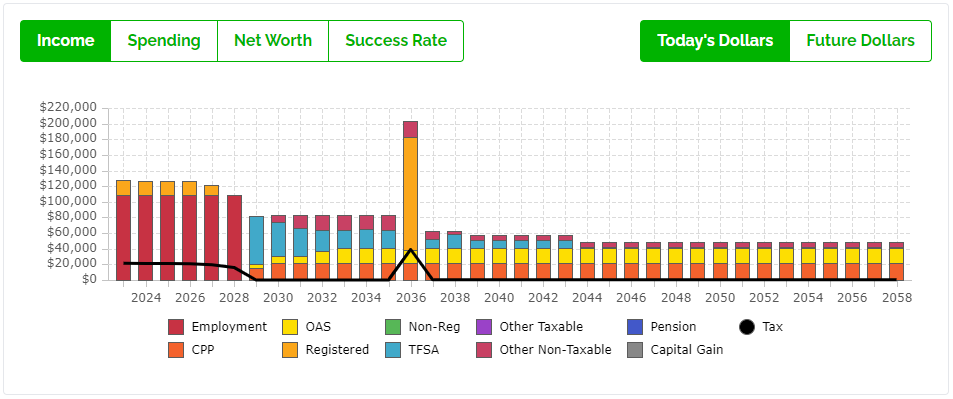Switch chart to Future Dollars
This screenshot has height=399, width=953.
(860, 41)
